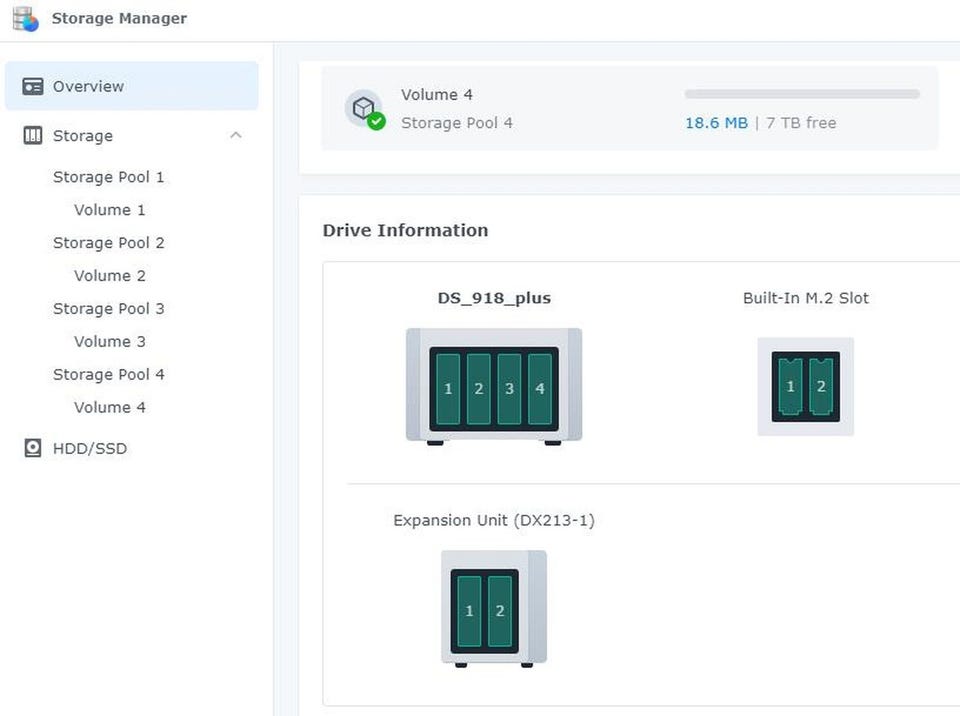Image resolution: width=960 pixels, height=716 pixels.
Task: Collapse the Storage section chevron
Action: [236, 136]
